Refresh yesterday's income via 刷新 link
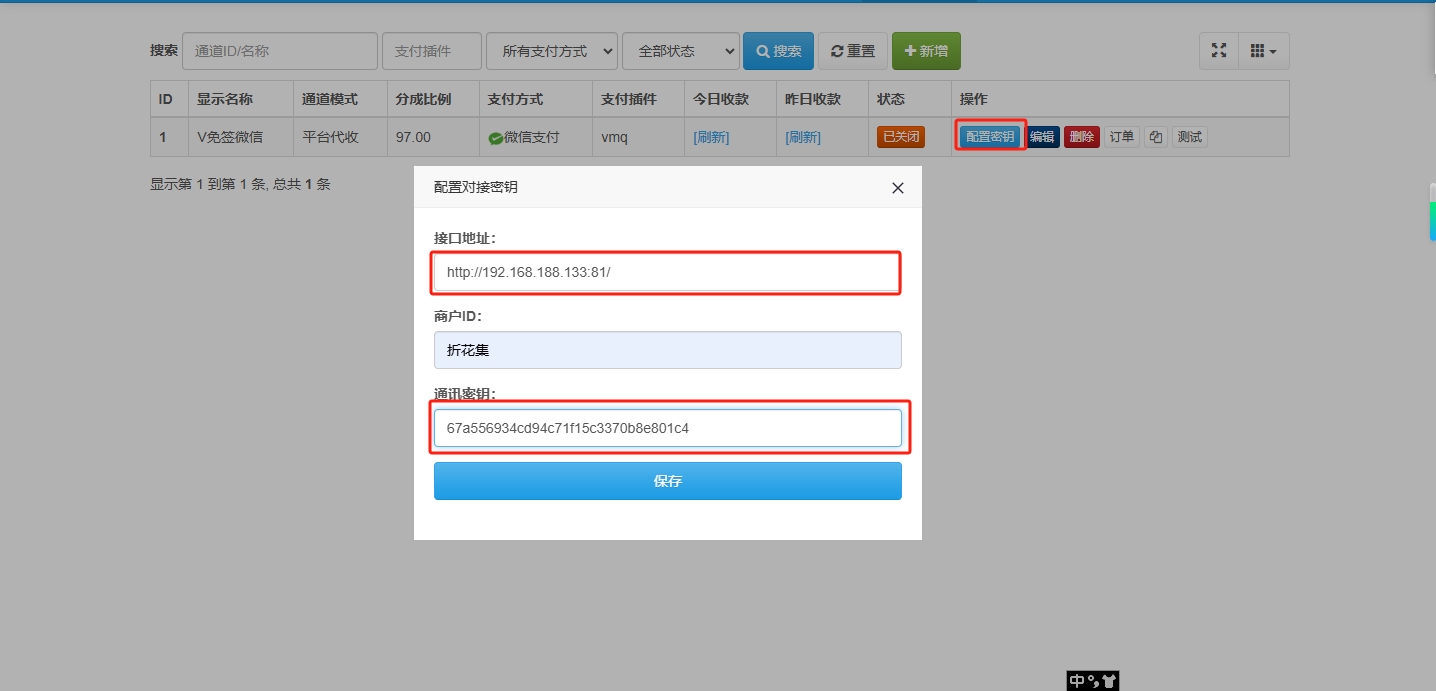 [803, 136]
